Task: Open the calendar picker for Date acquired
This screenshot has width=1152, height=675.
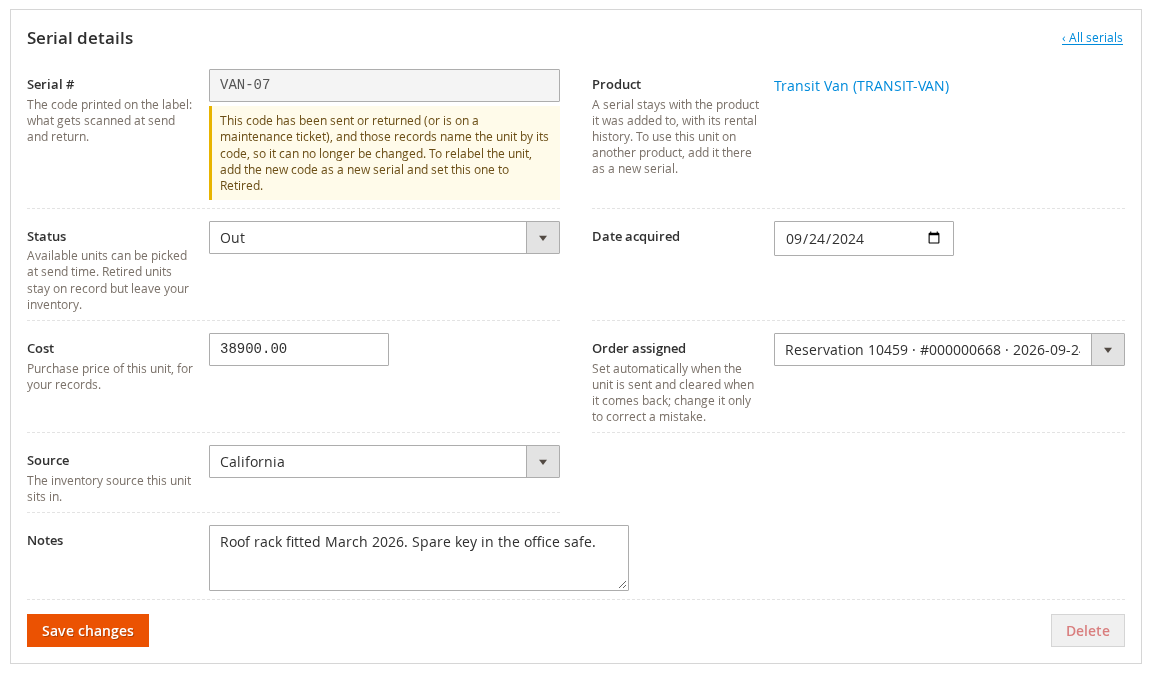Action: pos(934,238)
